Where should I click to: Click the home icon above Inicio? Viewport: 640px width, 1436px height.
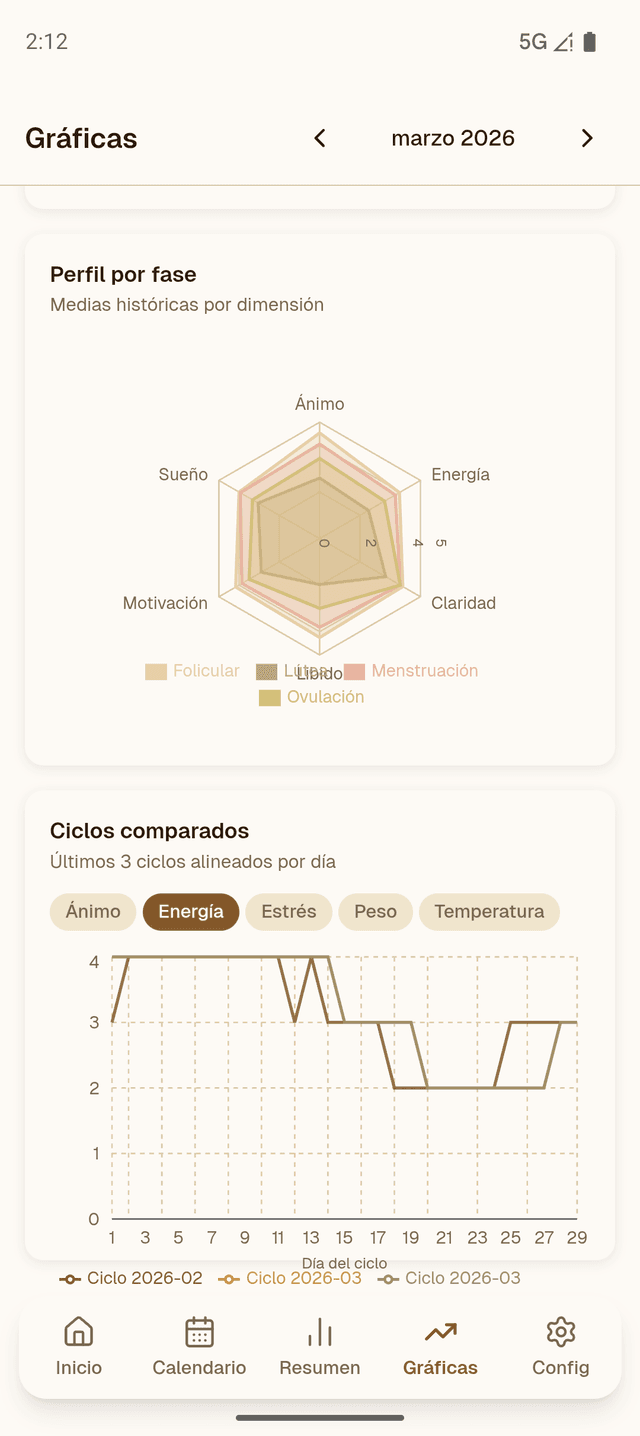pyautogui.click(x=78, y=1331)
